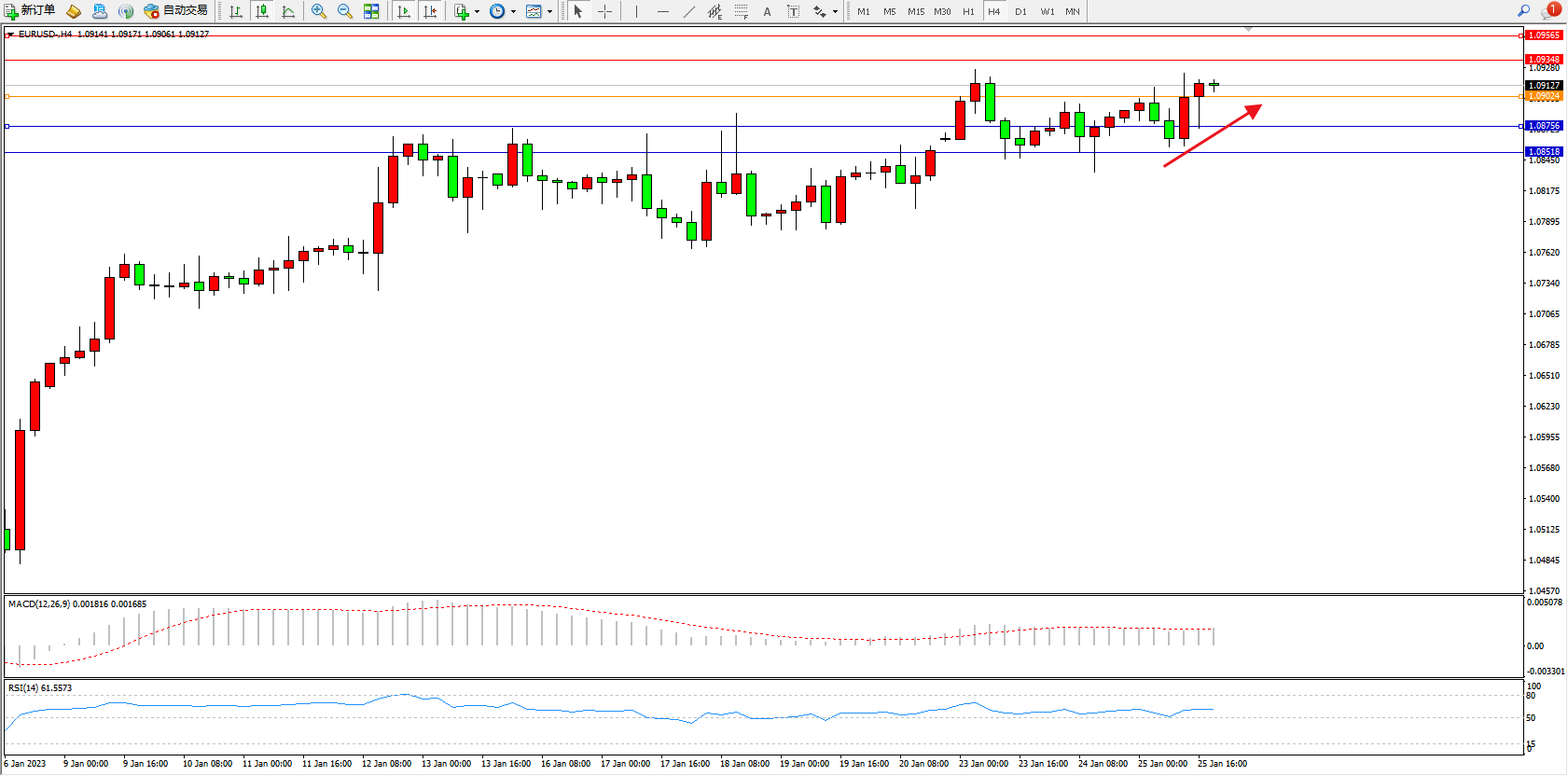Image resolution: width=1568 pixels, height=776 pixels.
Task: Select the trendline drawing tool
Action: click(688, 11)
